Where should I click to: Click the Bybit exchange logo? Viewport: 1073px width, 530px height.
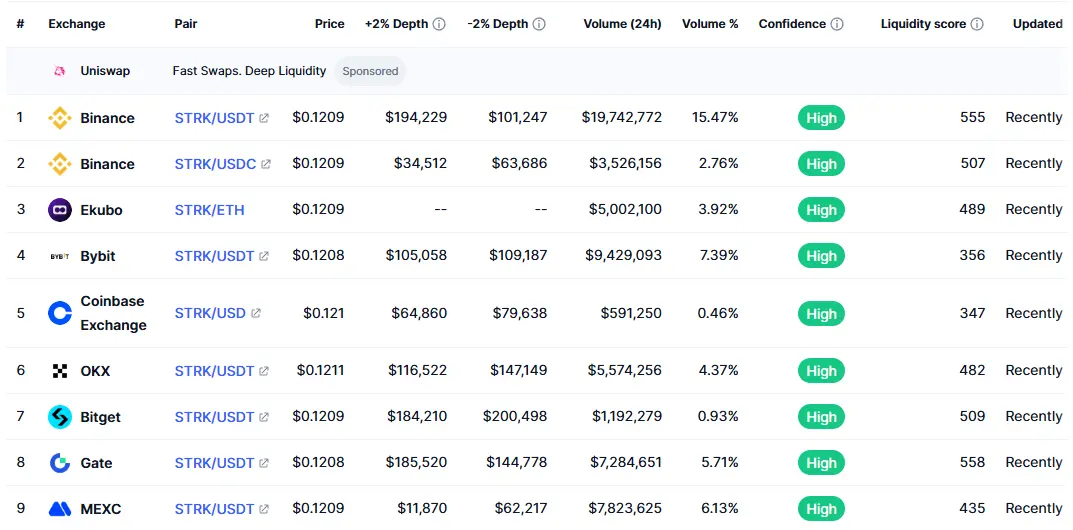(60, 256)
